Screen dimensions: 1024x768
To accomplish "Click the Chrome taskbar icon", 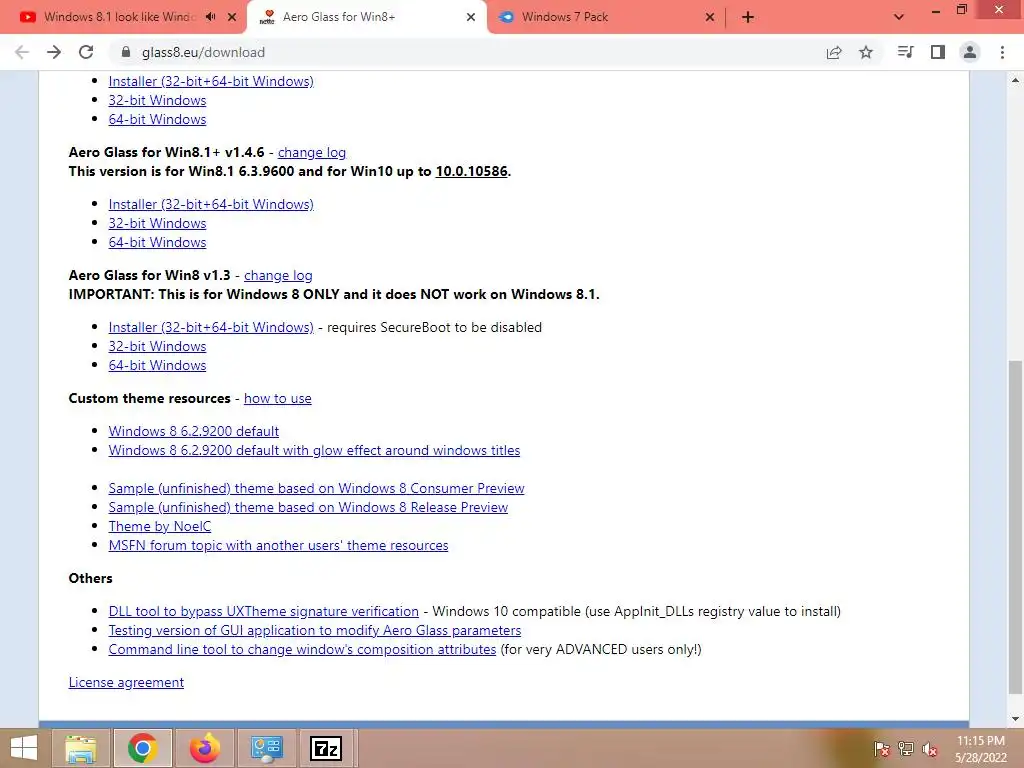I will point(142,748).
